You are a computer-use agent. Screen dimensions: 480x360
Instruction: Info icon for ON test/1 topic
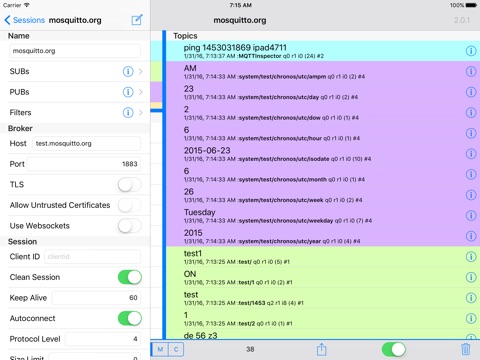point(471,277)
